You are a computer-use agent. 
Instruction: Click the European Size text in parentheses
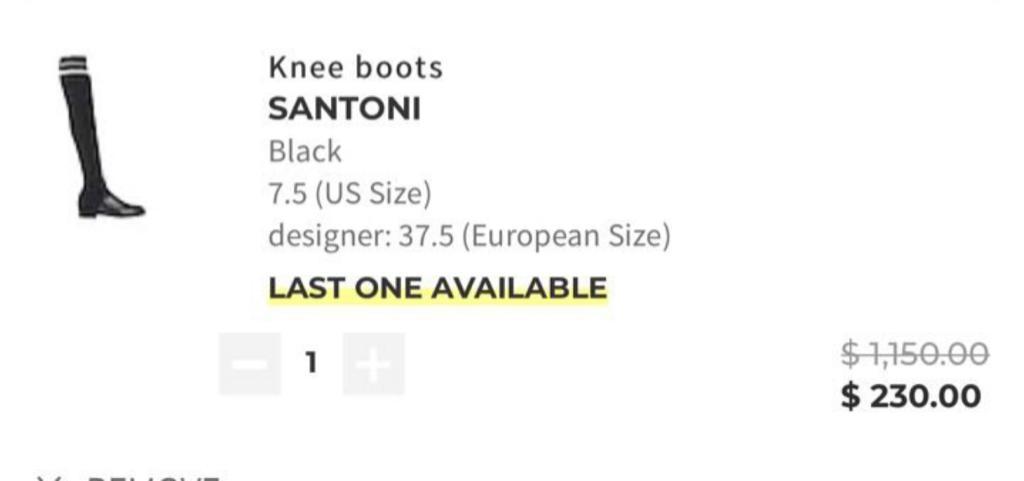(x=567, y=237)
